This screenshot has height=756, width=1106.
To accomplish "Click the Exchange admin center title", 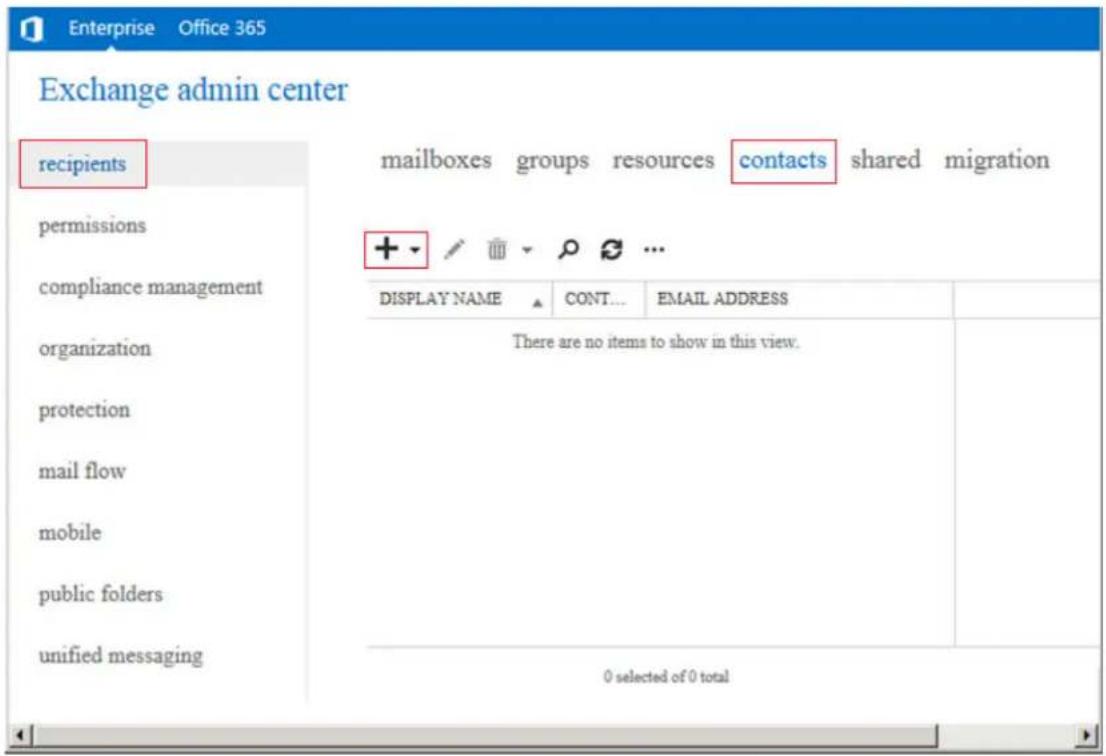I will pyautogui.click(x=193, y=90).
